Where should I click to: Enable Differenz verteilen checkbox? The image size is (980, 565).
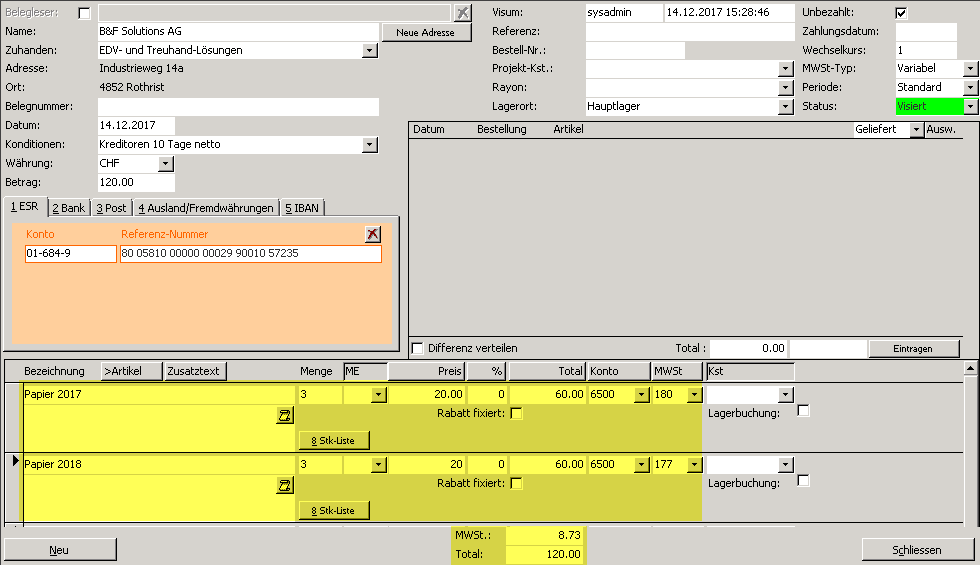[x=418, y=348]
